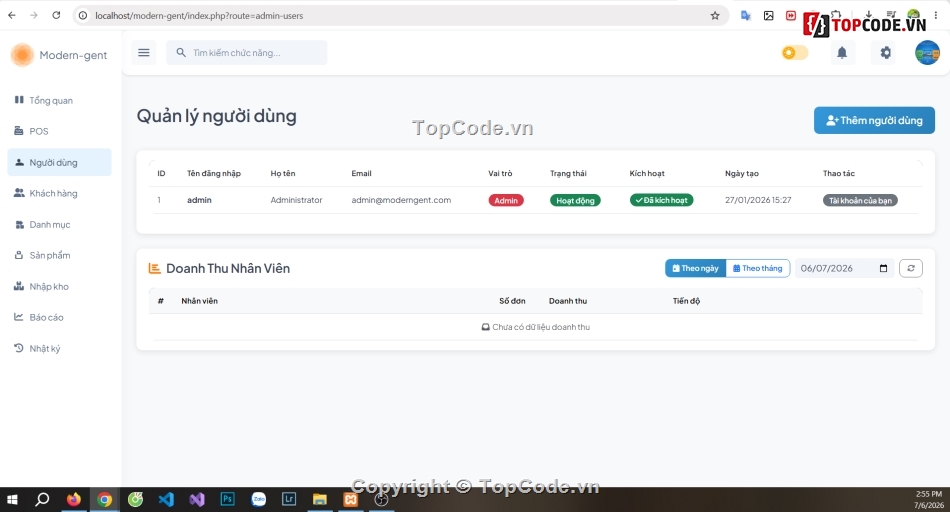950x512 pixels.
Task: Open the Nhập kho section
Action: [59, 286]
